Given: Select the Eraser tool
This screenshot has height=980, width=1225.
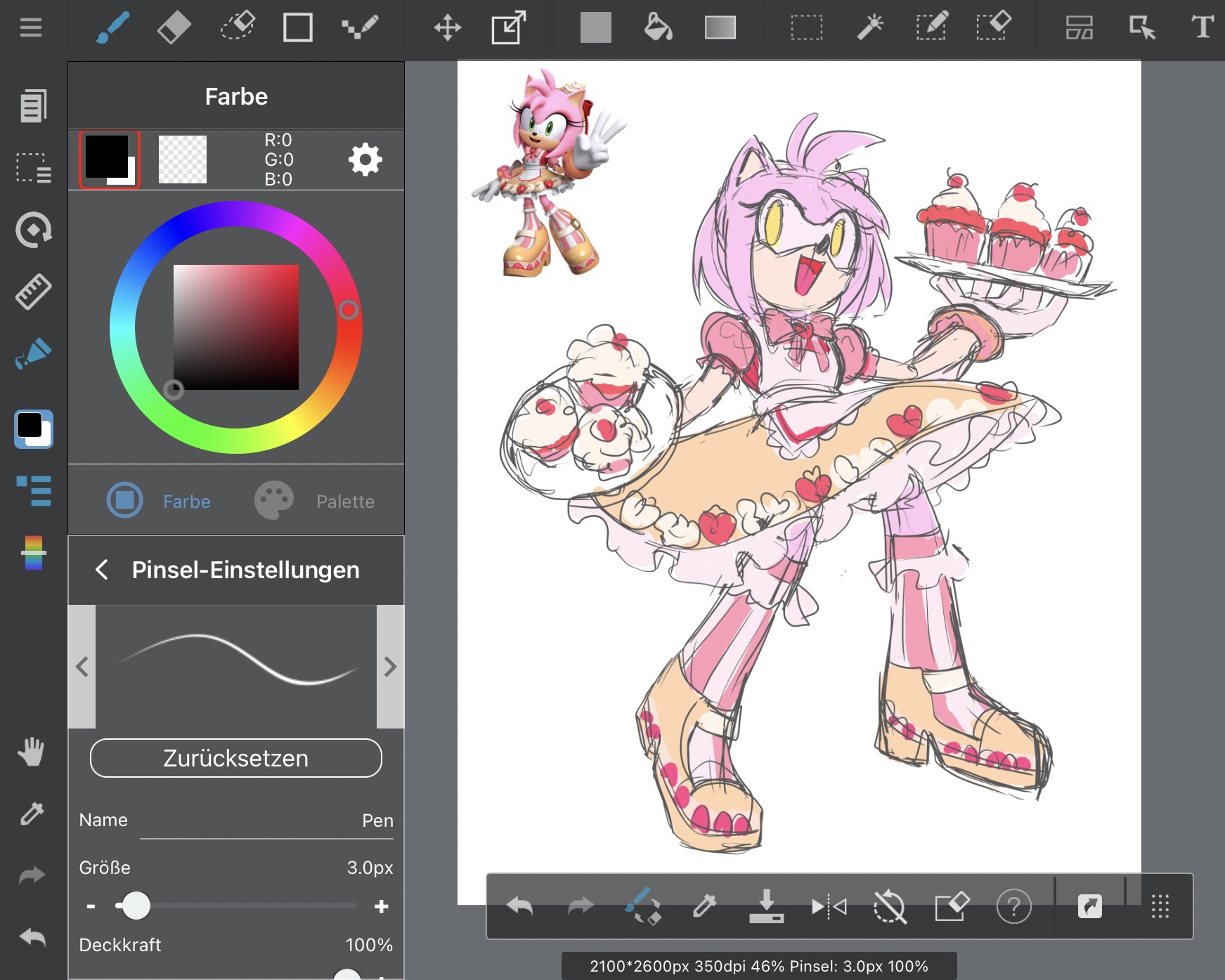Looking at the screenshot, I should pos(174,28).
